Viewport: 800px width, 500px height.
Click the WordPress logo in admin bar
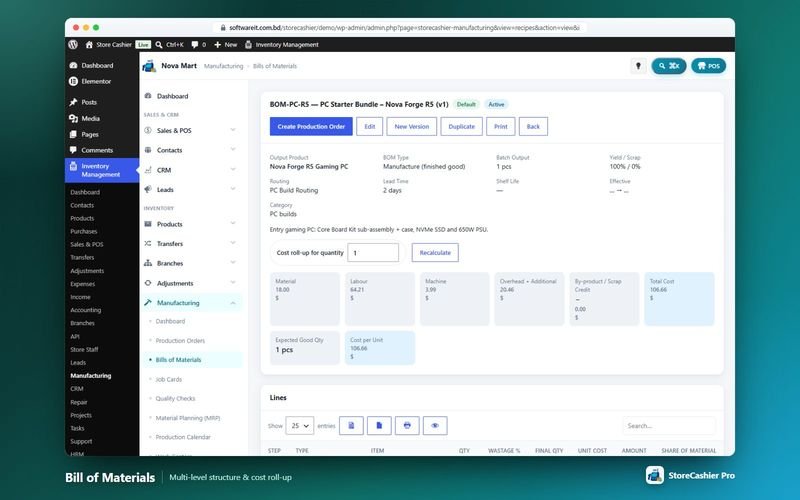(73, 44)
